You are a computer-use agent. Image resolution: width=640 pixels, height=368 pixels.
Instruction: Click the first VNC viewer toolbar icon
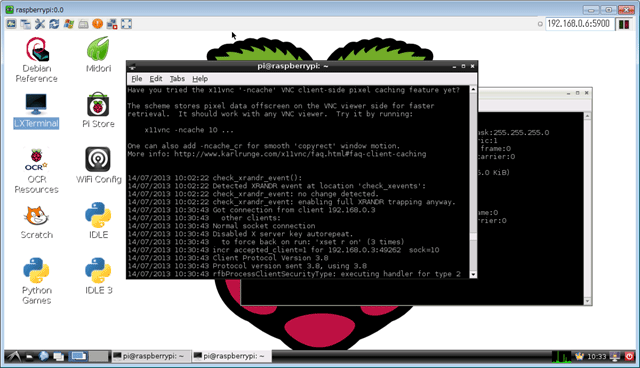click(11, 24)
